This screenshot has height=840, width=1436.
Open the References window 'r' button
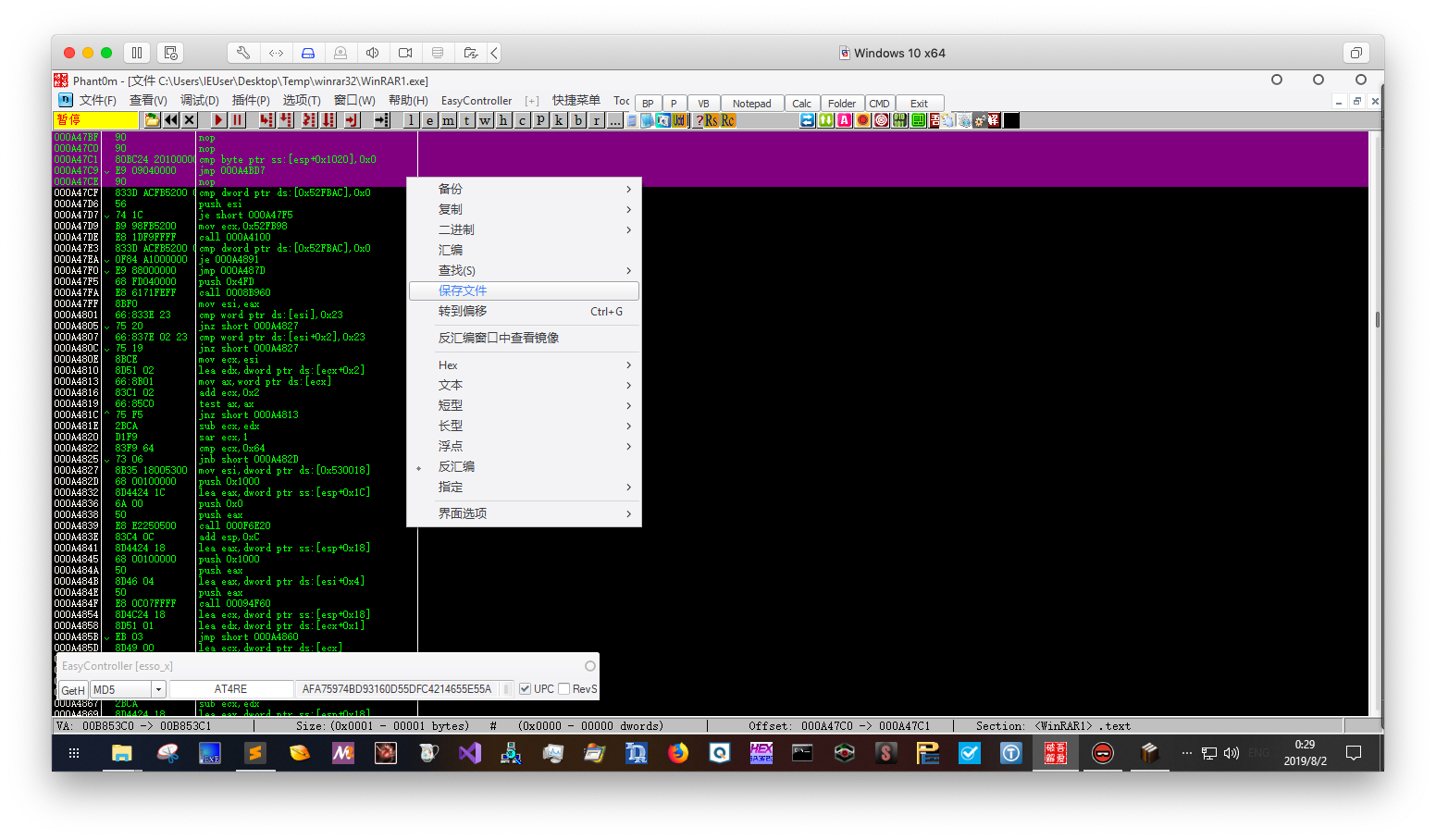click(596, 120)
